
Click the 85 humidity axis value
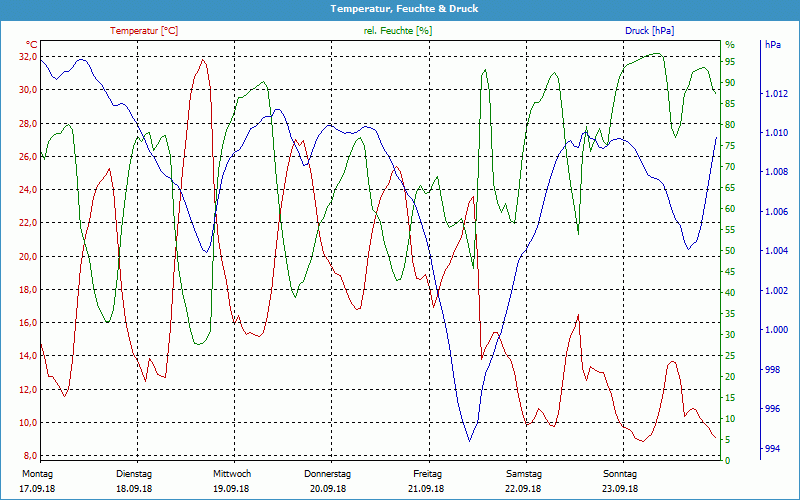click(730, 104)
